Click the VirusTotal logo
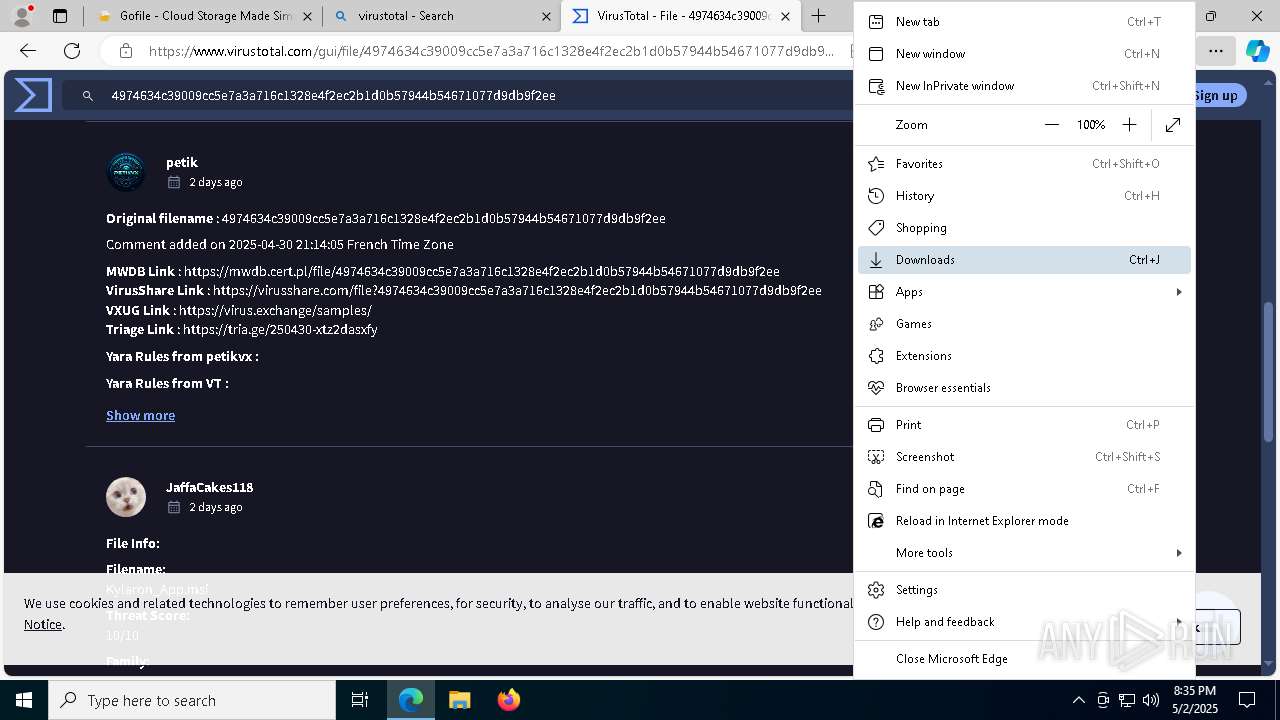The height and width of the screenshot is (720, 1280). click(x=33, y=96)
